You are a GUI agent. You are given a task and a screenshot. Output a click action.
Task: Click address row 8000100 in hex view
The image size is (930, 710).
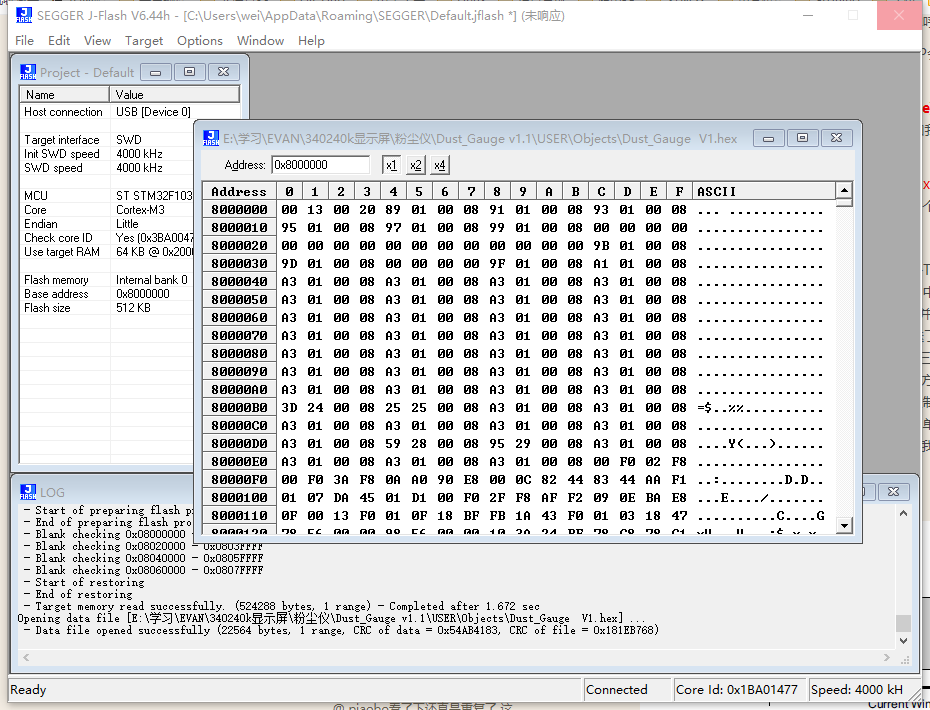point(239,497)
